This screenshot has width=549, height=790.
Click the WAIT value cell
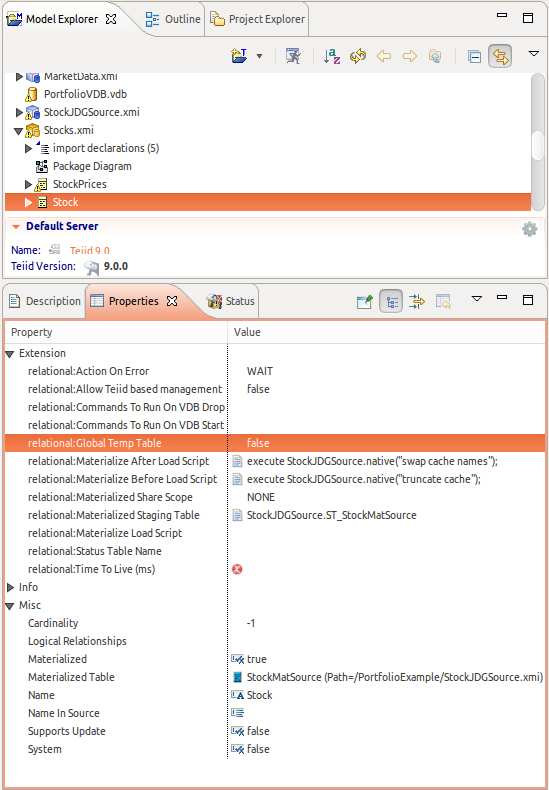click(x=260, y=371)
